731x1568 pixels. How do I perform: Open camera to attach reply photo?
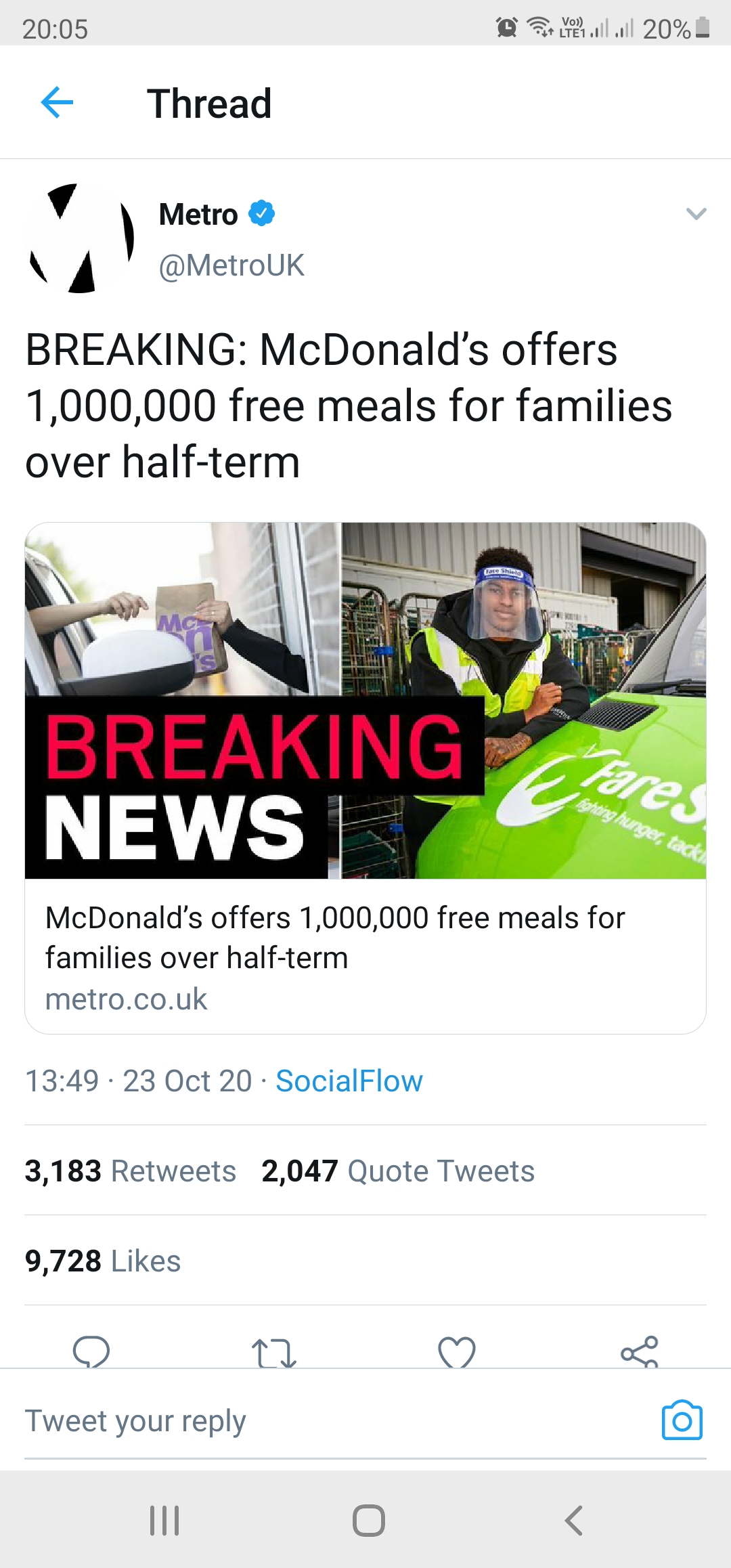682,1420
